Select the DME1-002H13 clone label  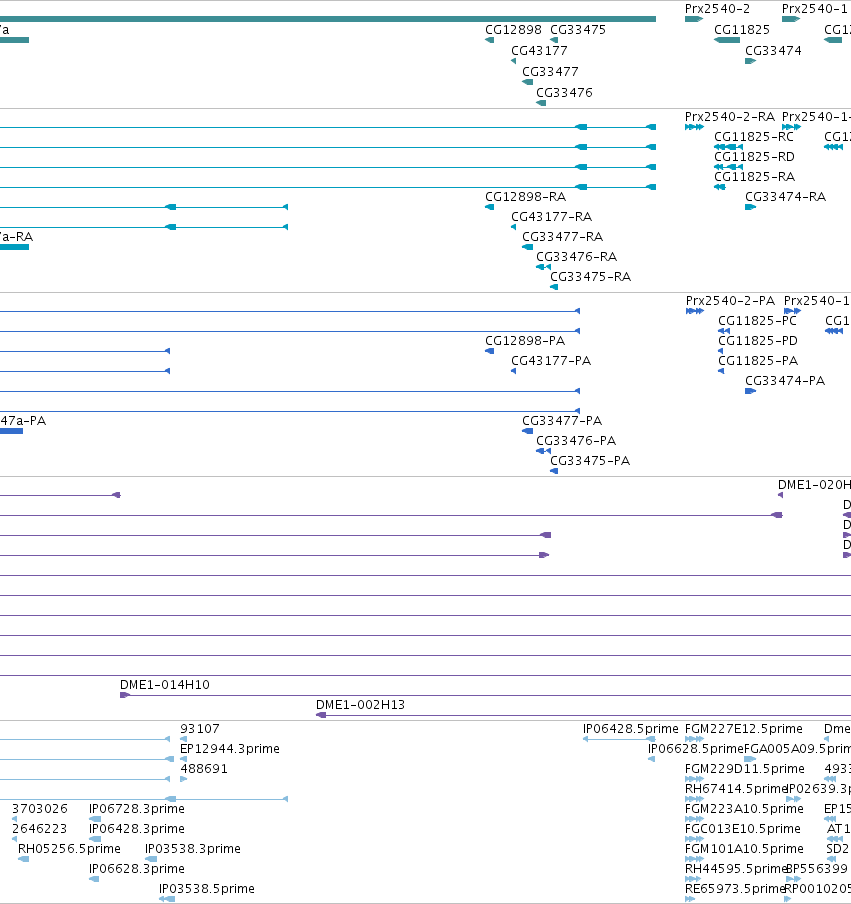tap(360, 705)
